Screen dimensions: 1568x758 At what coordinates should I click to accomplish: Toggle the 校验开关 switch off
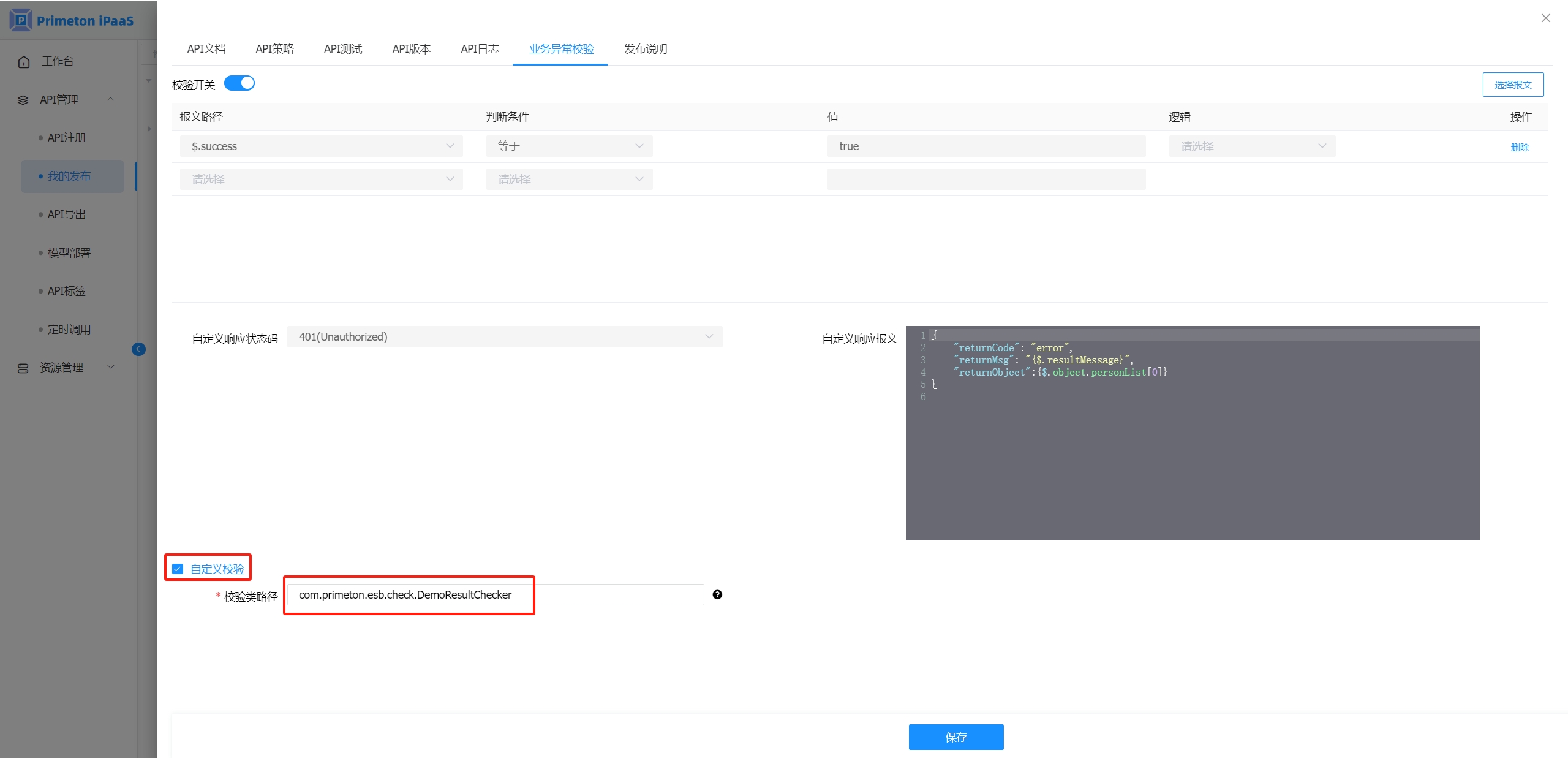click(x=239, y=83)
